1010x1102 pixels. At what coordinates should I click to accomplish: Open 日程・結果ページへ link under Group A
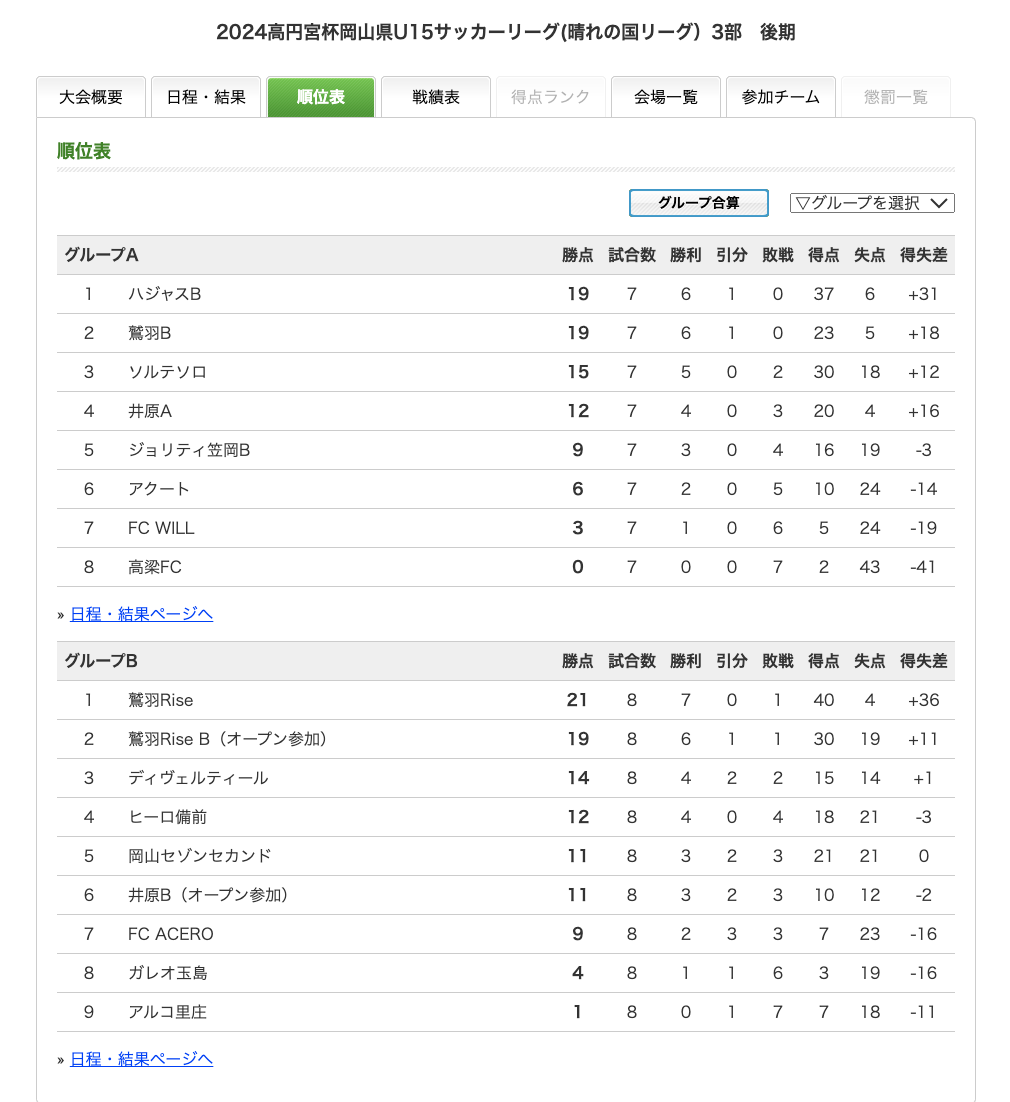point(141,614)
